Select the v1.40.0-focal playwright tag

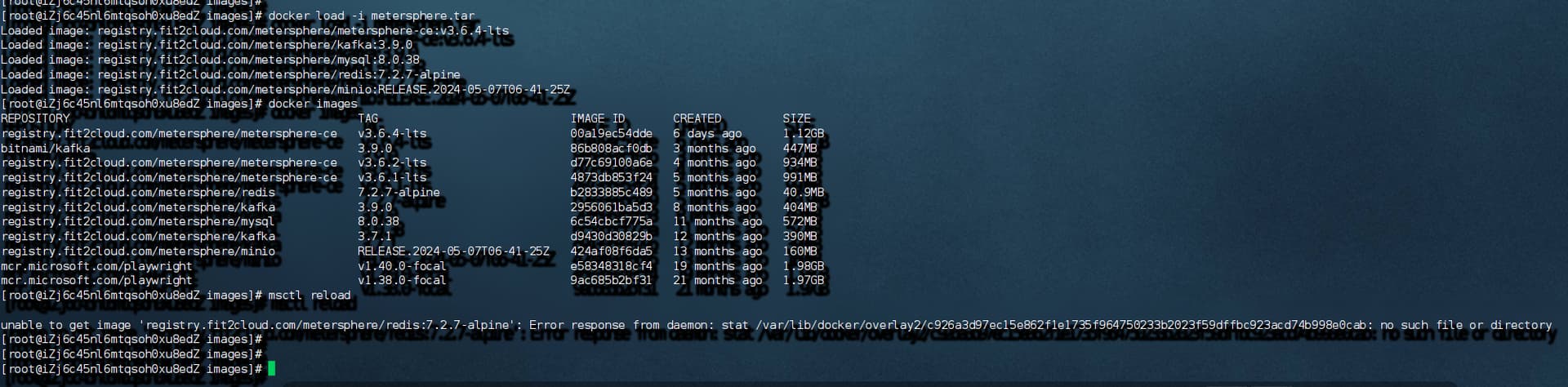click(402, 265)
